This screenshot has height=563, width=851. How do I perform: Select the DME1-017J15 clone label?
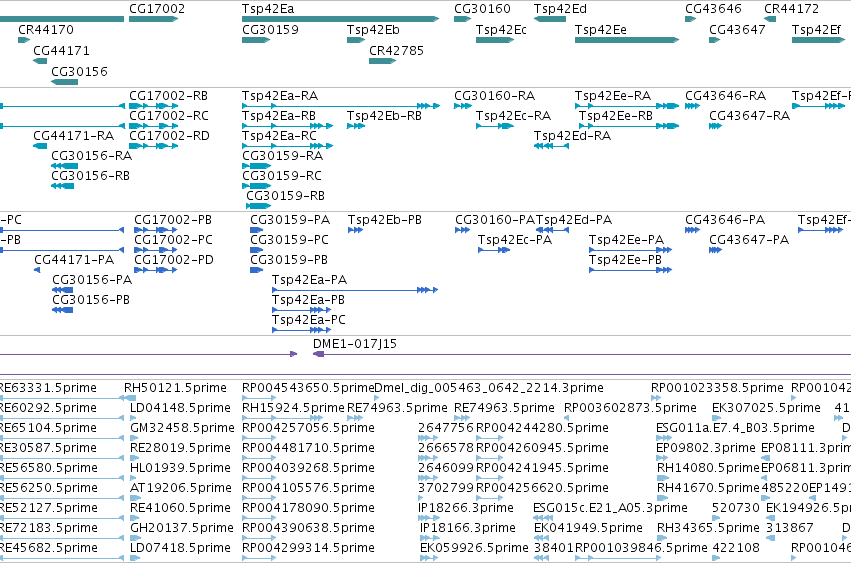355,344
